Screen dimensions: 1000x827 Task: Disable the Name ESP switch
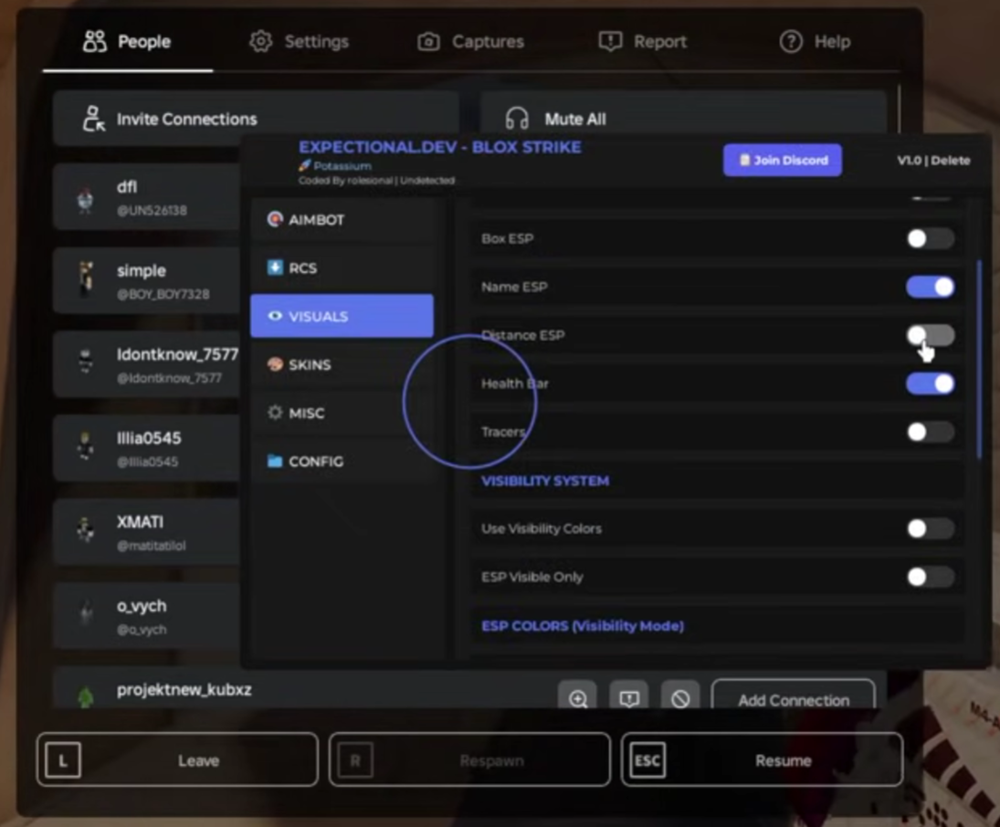tap(929, 287)
